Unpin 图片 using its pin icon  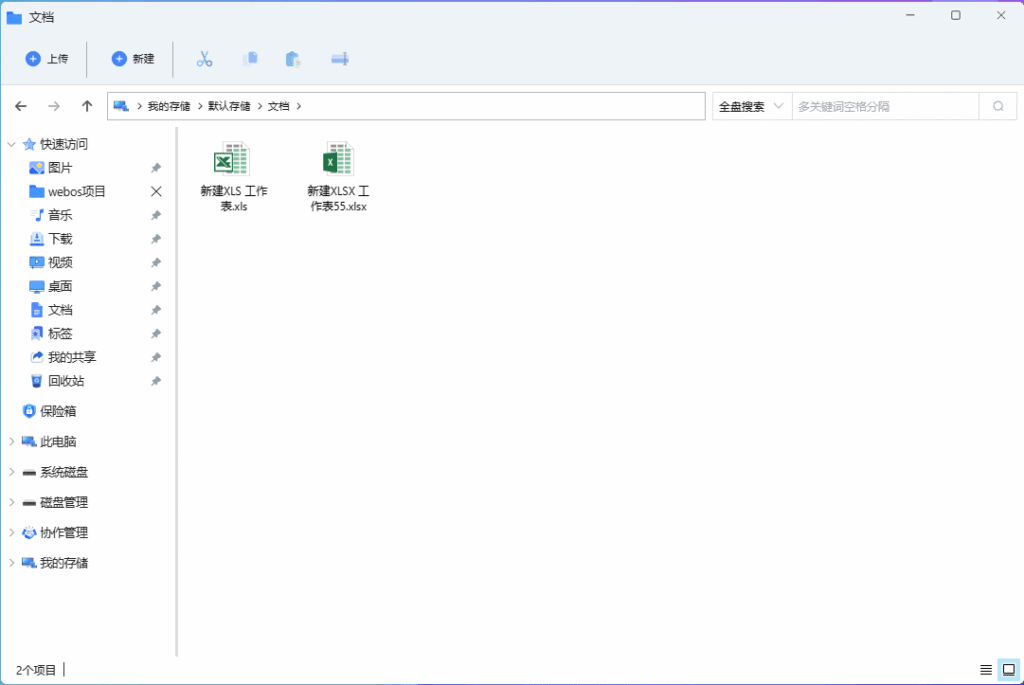click(155, 167)
